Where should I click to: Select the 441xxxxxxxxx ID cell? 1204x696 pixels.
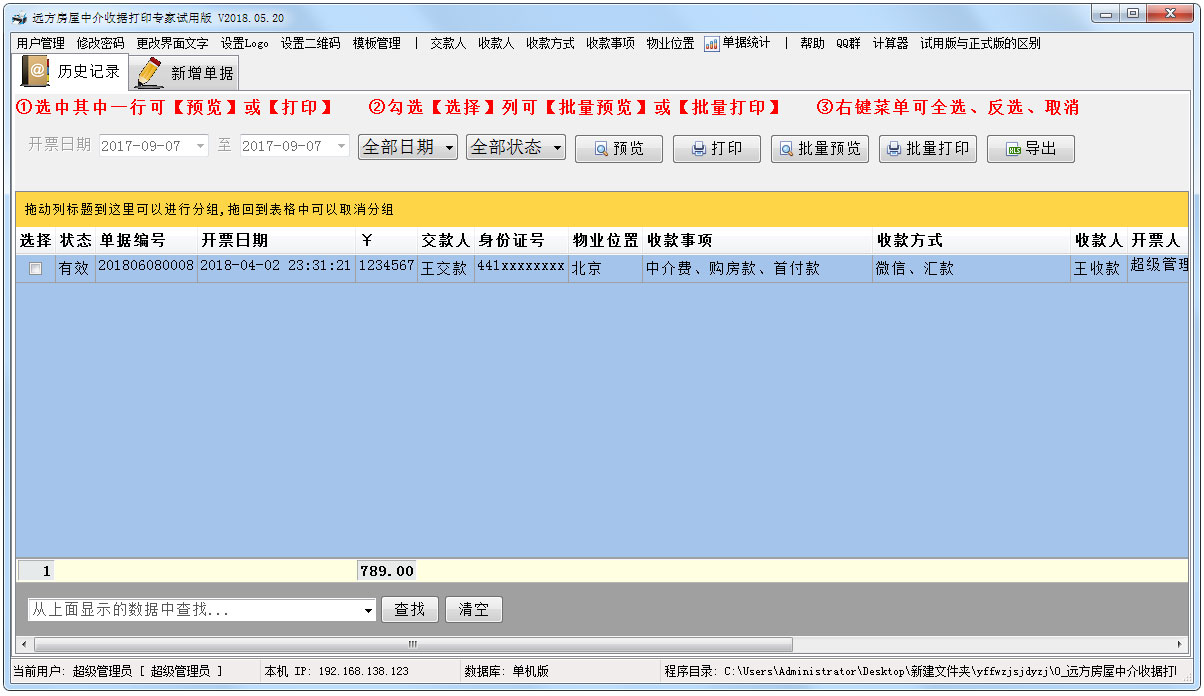521,267
